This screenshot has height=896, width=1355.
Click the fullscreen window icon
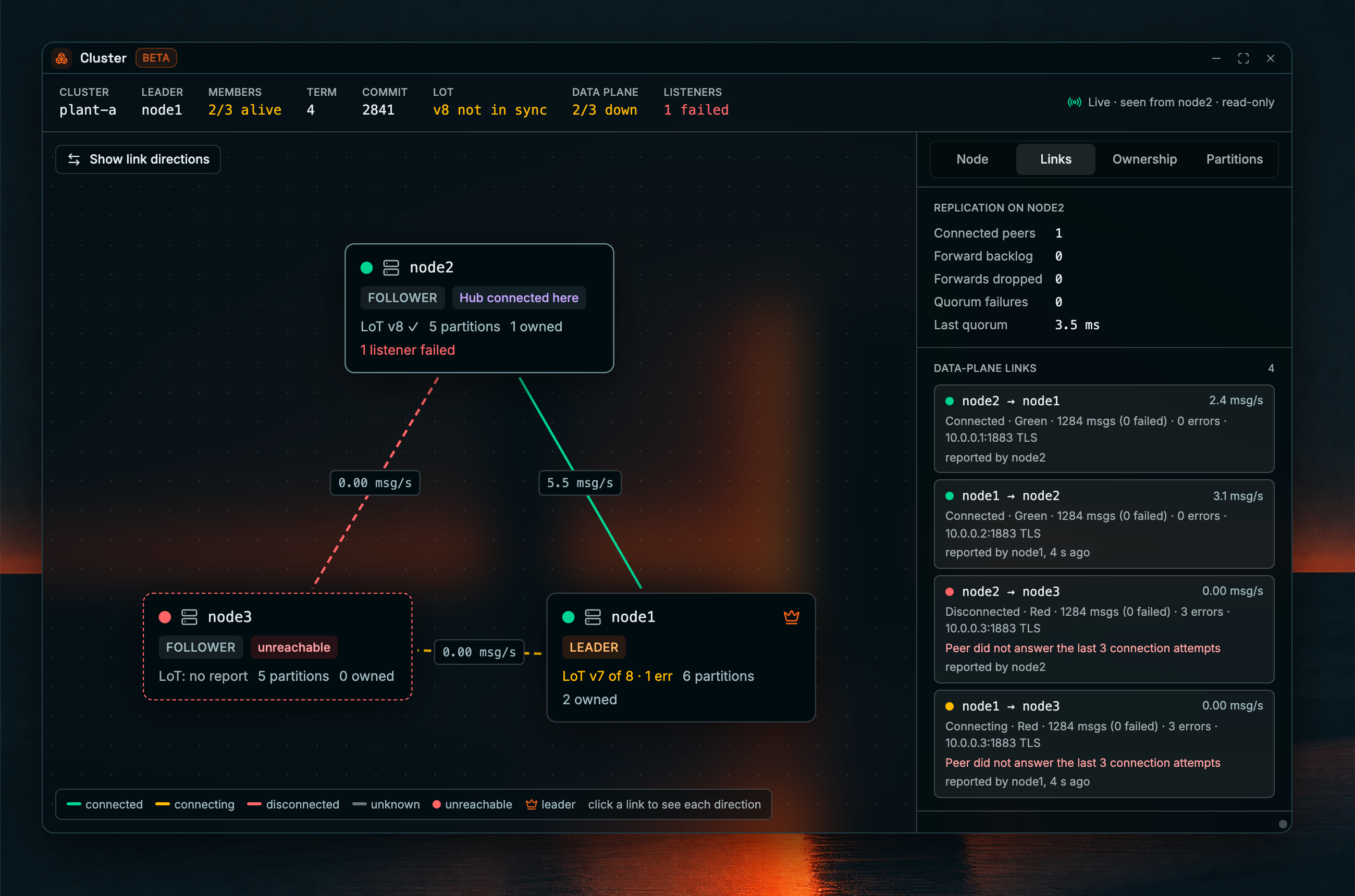(1243, 58)
